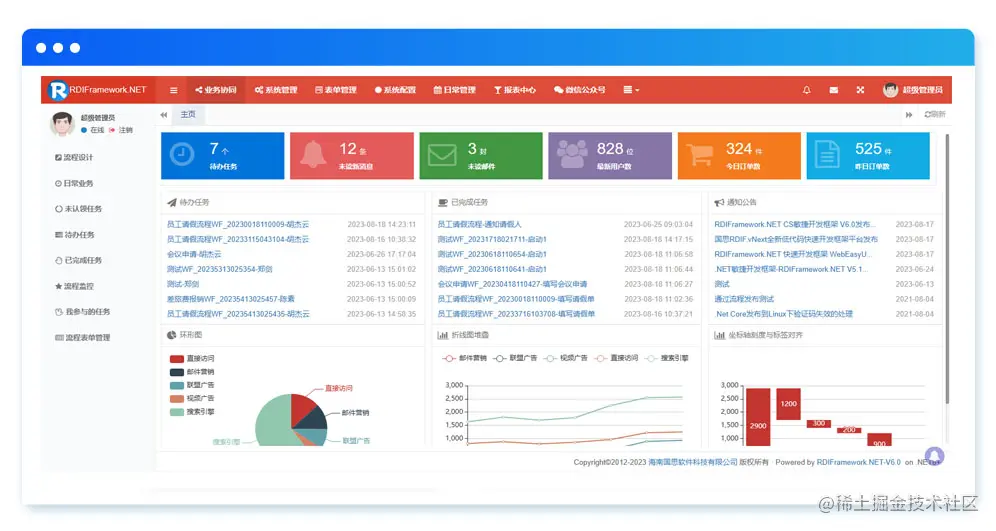The width and height of the screenshot is (996, 531).
Task: Toggle 视频广告 orange swatch in pie legend
Action: 177,399
